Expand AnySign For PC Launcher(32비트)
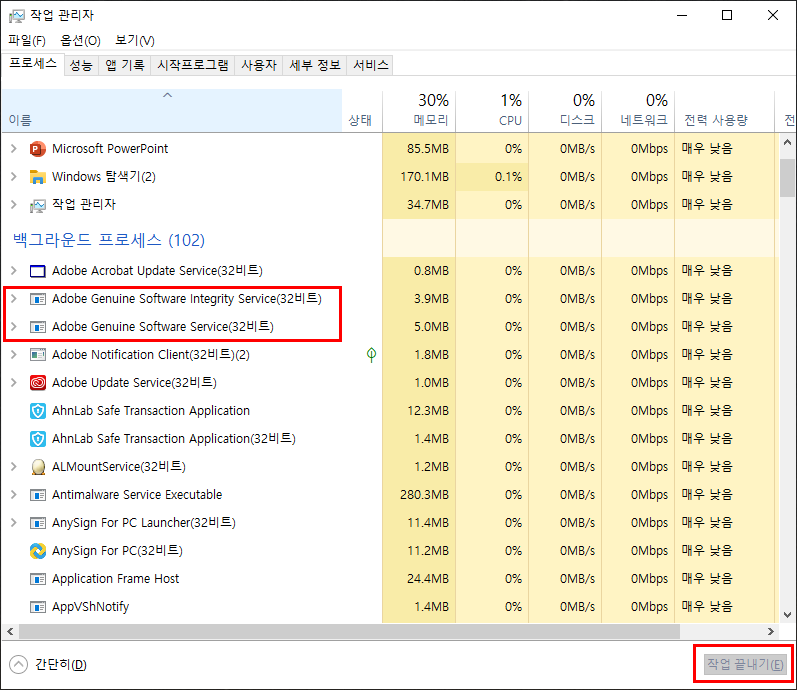The image size is (797, 690). coord(14,522)
